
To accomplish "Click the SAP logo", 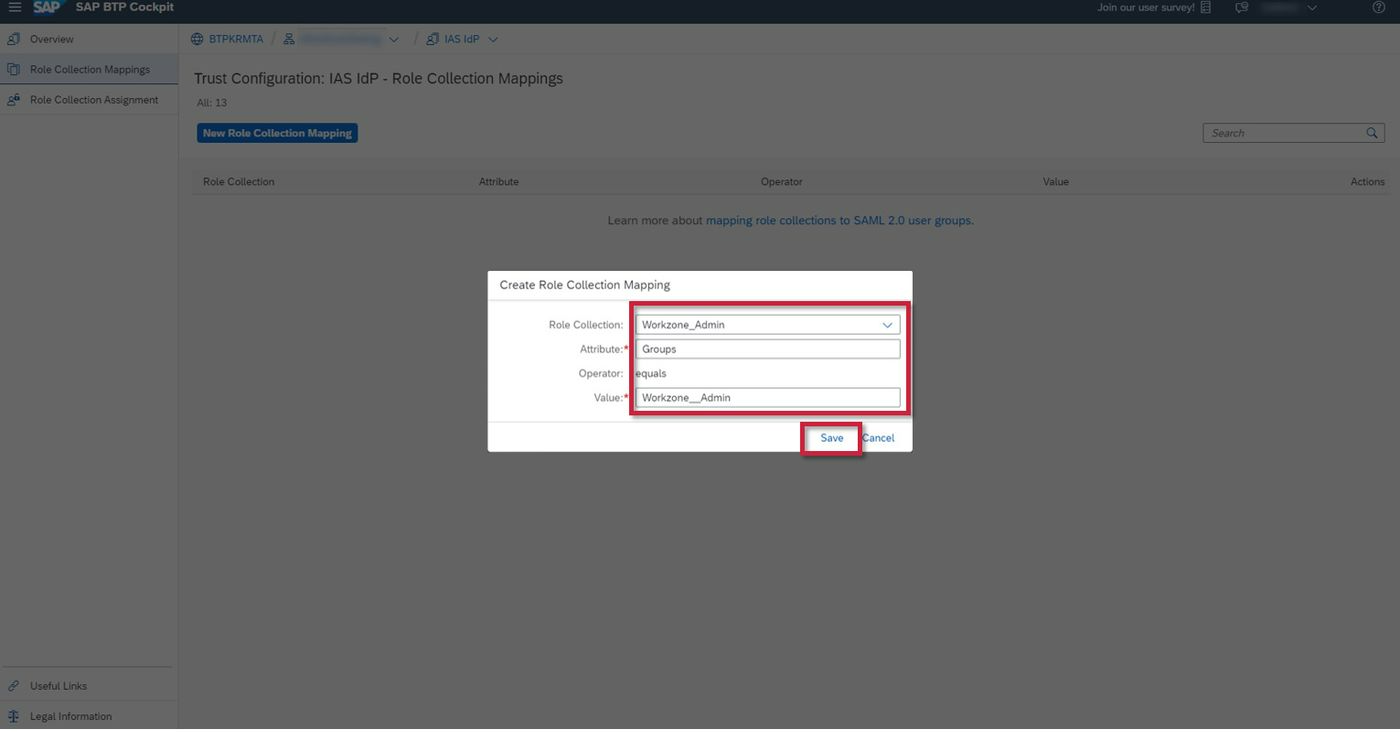I will [47, 7].
